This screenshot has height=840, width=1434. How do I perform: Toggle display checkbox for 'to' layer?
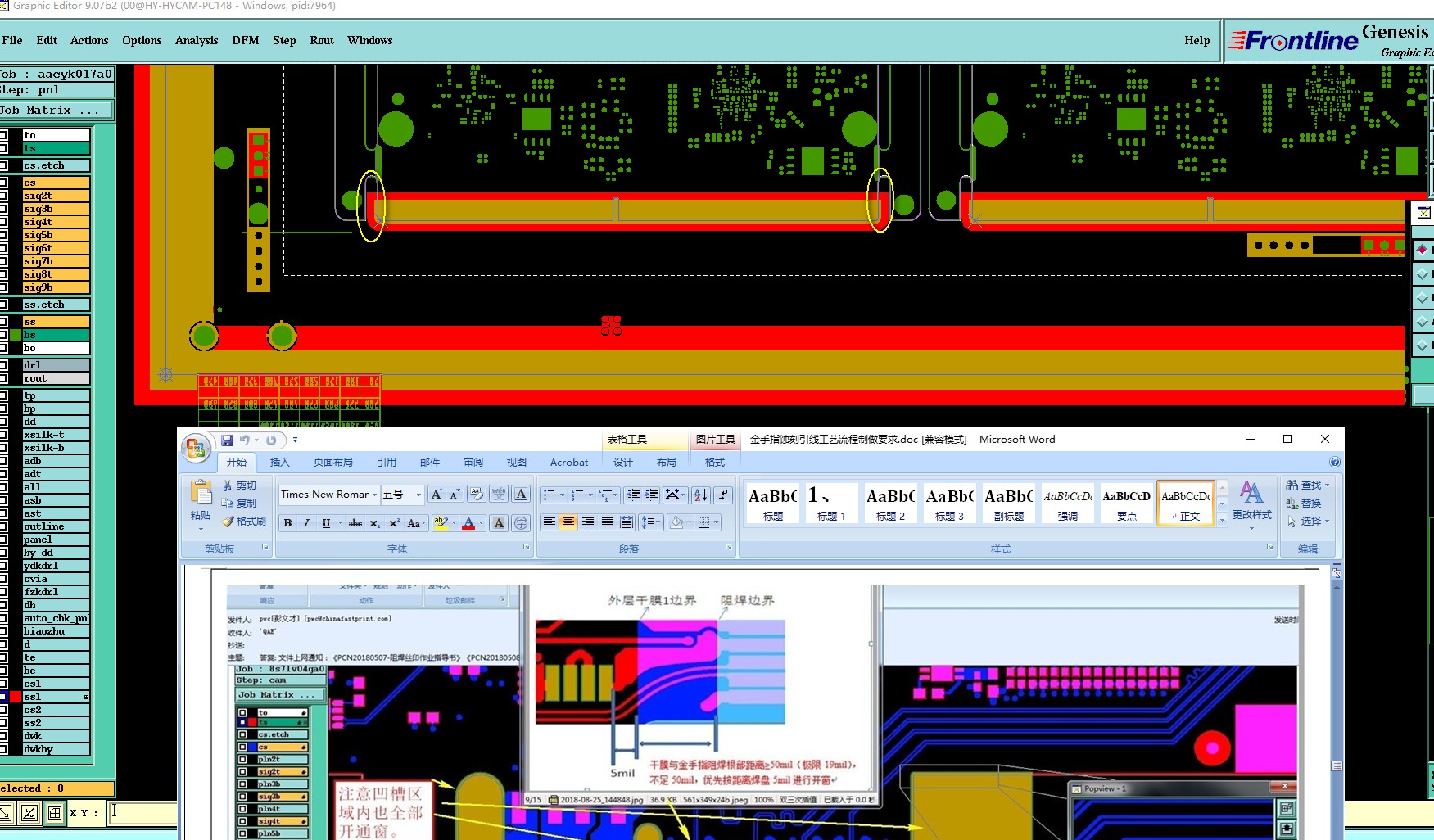pyautogui.click(x=3, y=135)
